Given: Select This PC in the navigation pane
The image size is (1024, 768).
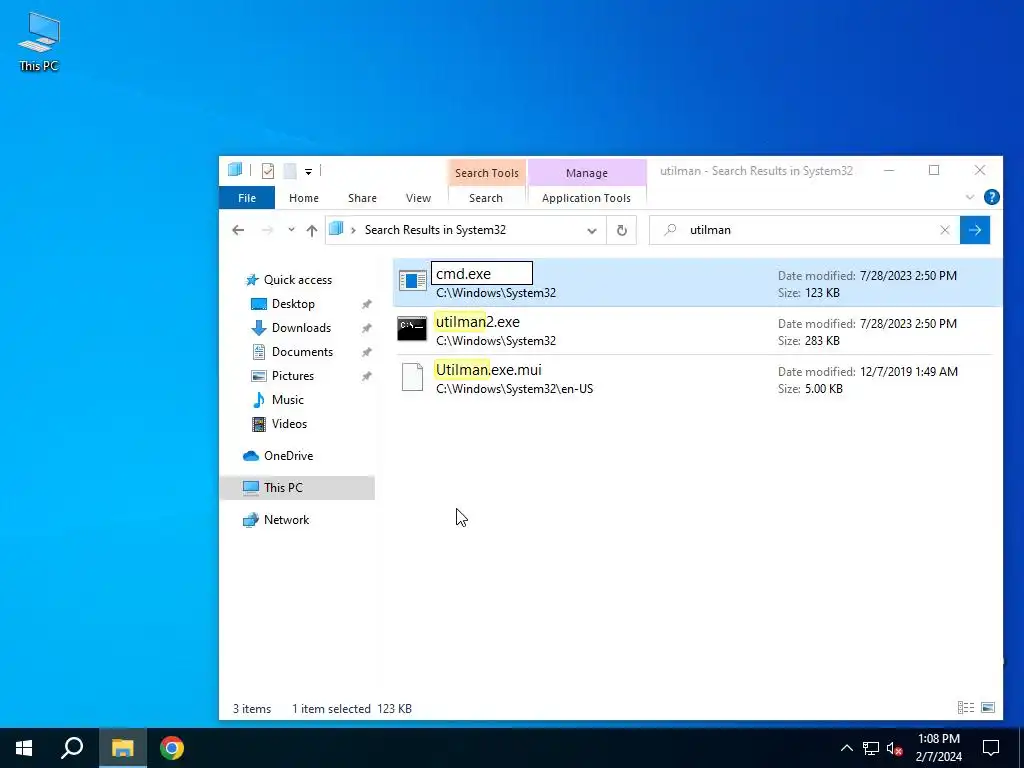Looking at the screenshot, I should pos(297,488).
